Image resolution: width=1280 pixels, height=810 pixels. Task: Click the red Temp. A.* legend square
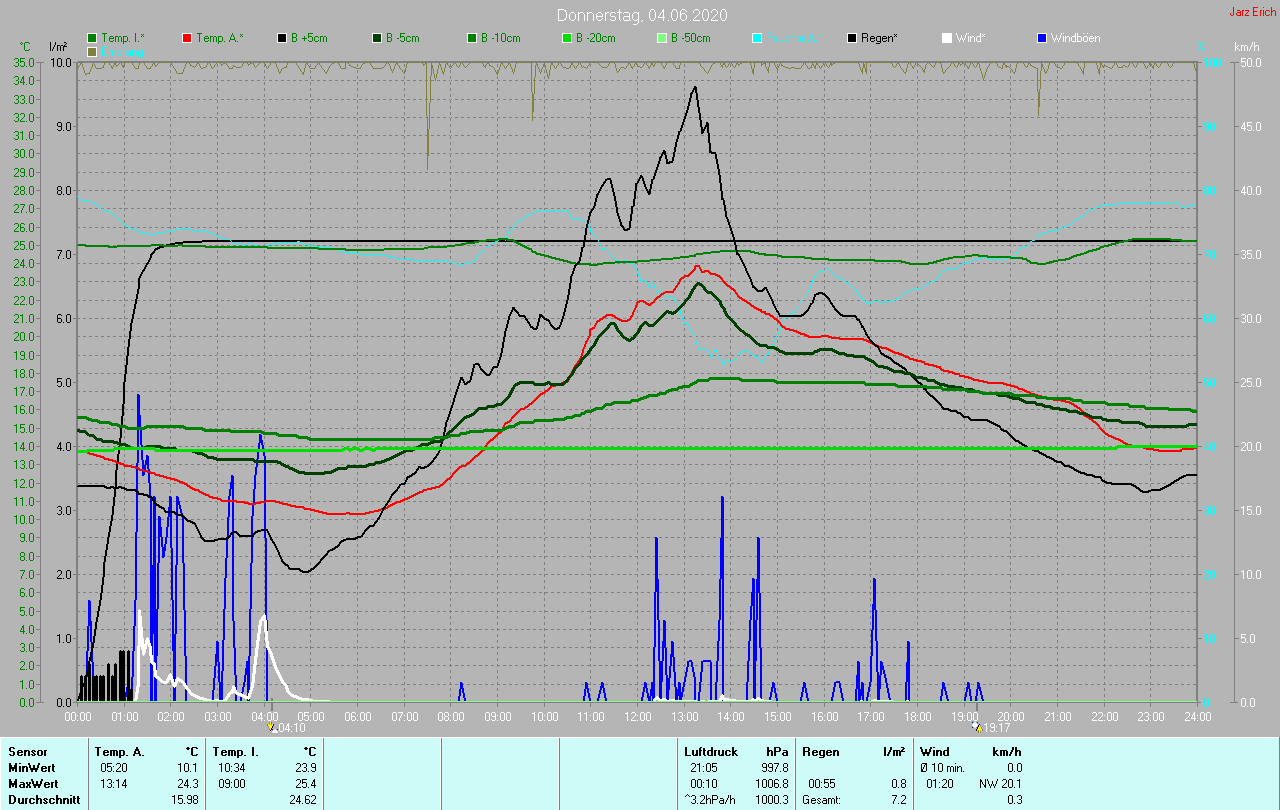point(187,38)
